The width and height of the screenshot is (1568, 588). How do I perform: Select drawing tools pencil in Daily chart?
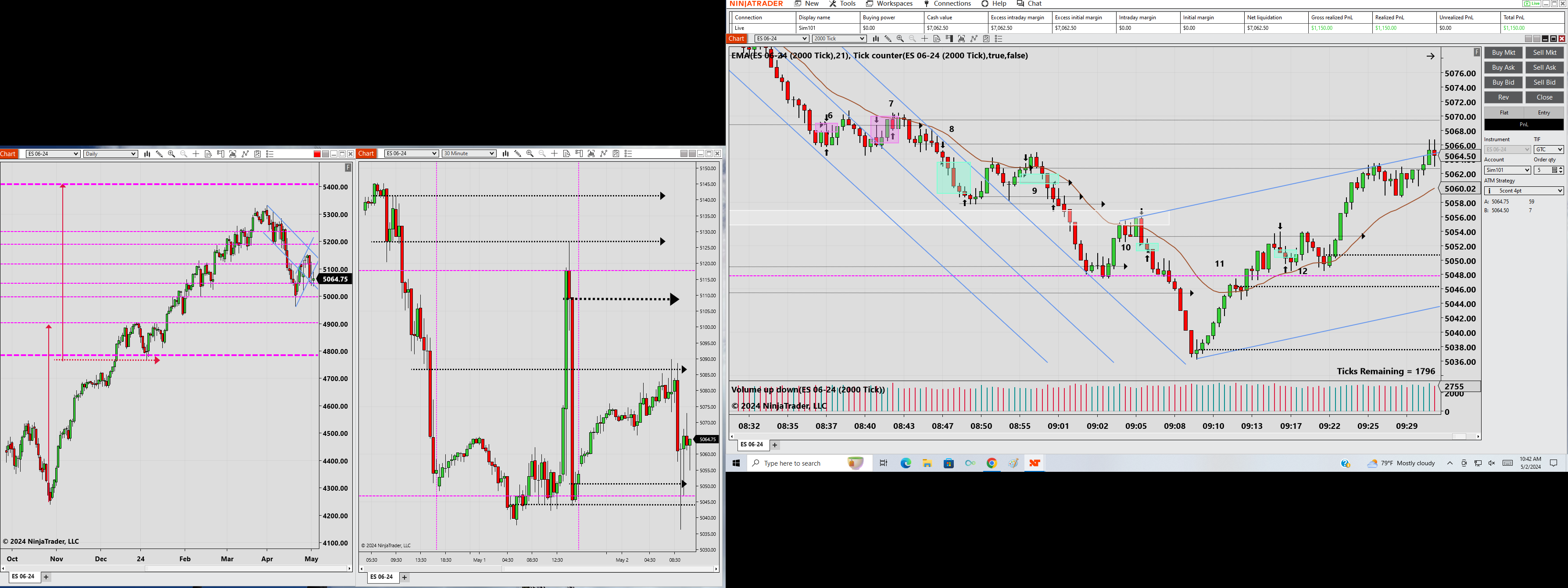pos(160,154)
